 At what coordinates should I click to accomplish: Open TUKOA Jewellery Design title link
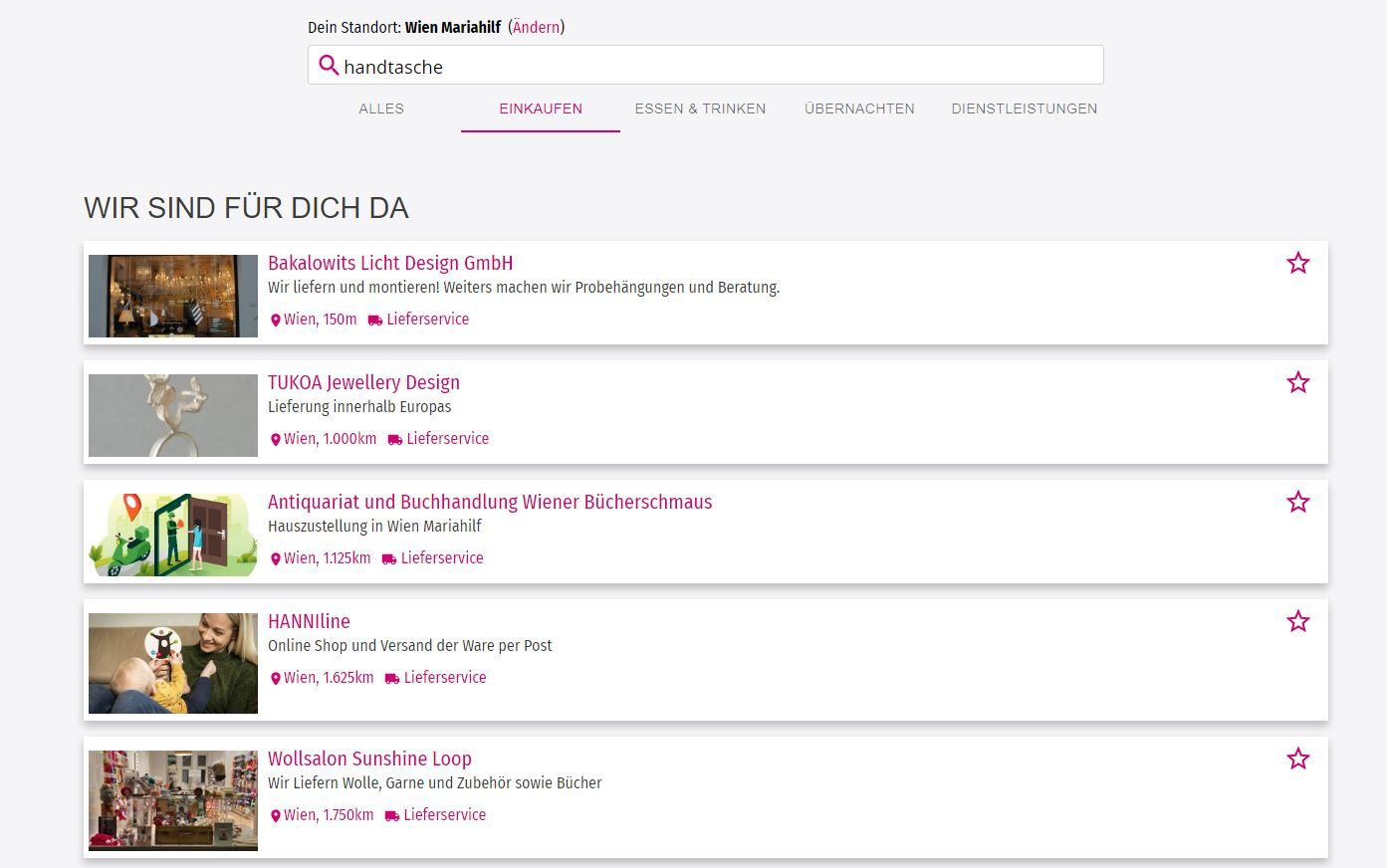363,382
